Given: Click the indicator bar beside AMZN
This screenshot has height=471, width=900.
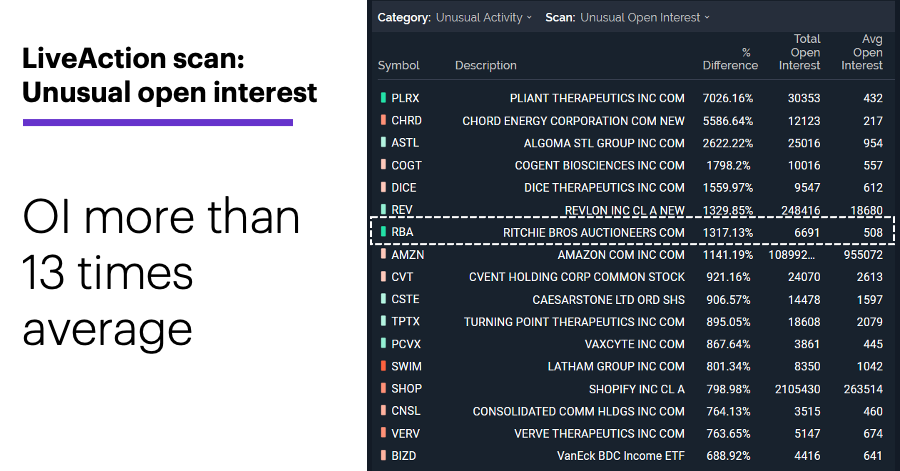Looking at the screenshot, I should coord(383,254).
